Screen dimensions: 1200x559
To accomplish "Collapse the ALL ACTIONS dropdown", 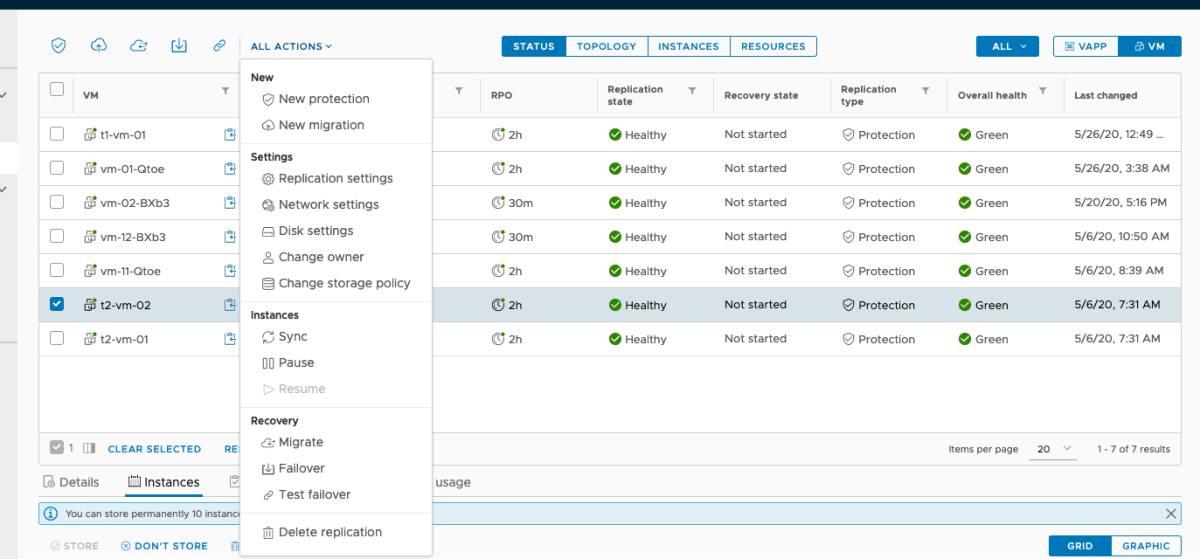I will pos(291,46).
